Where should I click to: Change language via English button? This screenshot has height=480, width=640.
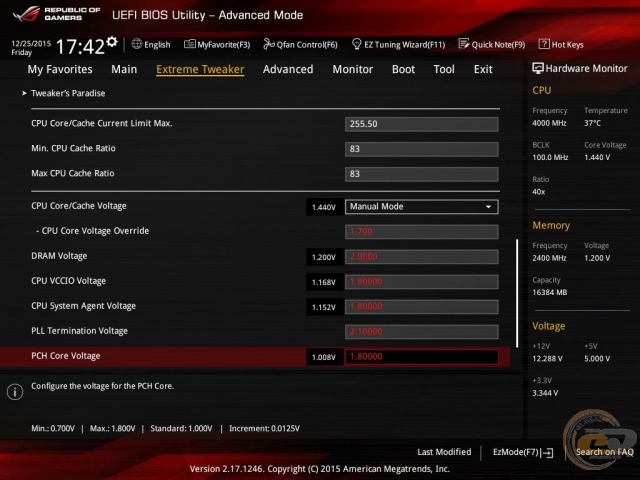click(157, 44)
